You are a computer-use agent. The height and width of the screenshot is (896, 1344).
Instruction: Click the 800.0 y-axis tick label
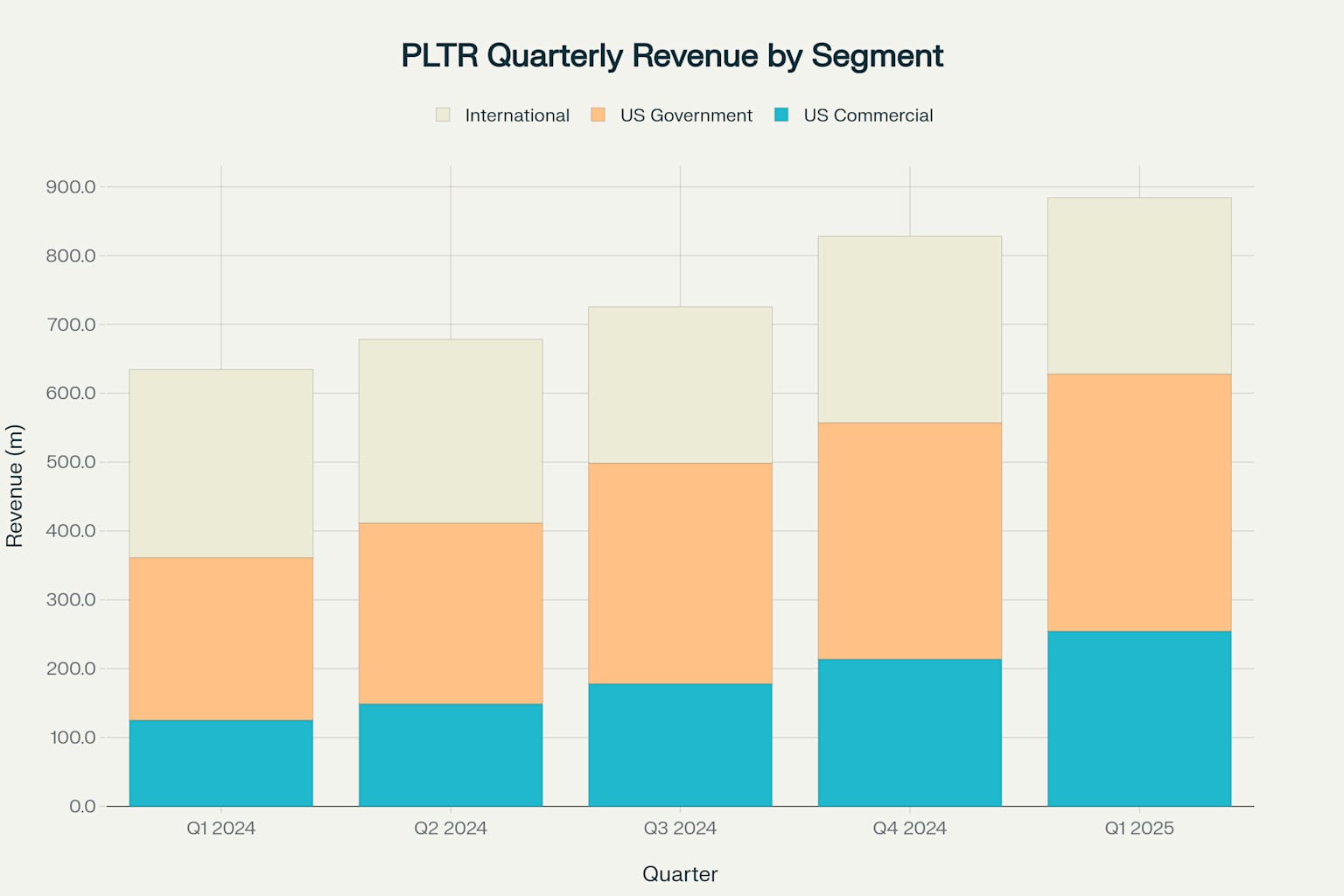point(71,255)
